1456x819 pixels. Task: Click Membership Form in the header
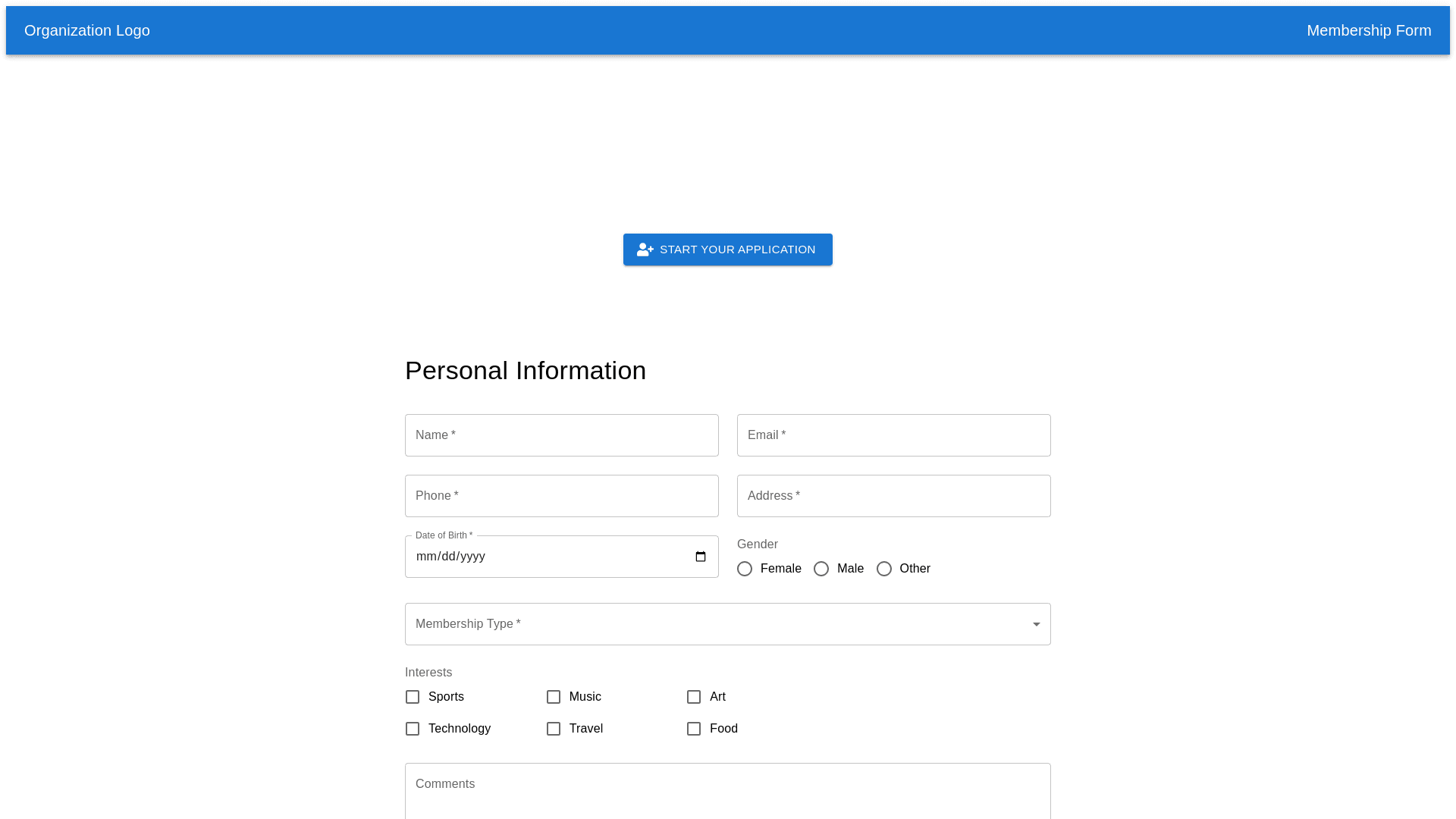click(x=1369, y=30)
